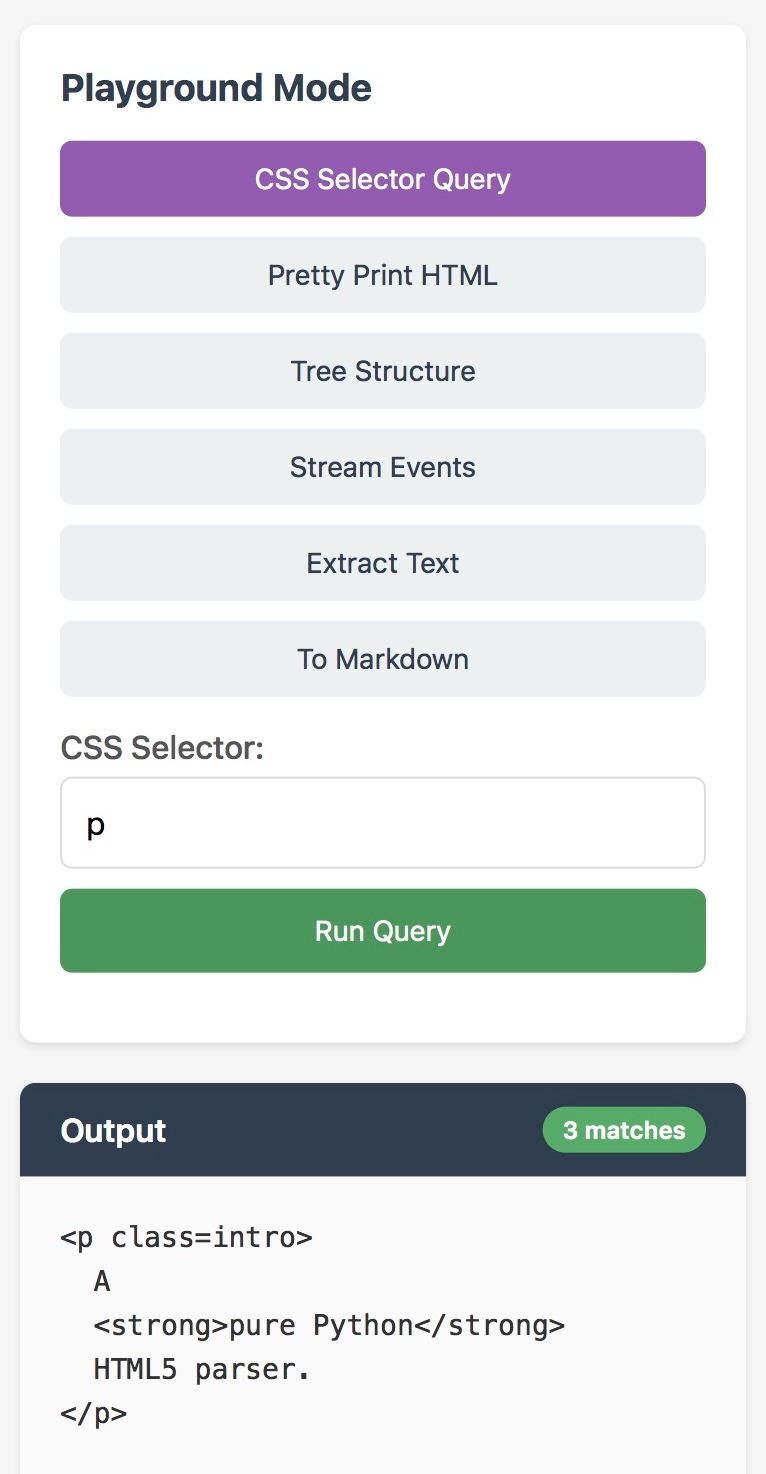766x1474 pixels.
Task: Click the "CSS Selector:" label
Action: (x=164, y=747)
